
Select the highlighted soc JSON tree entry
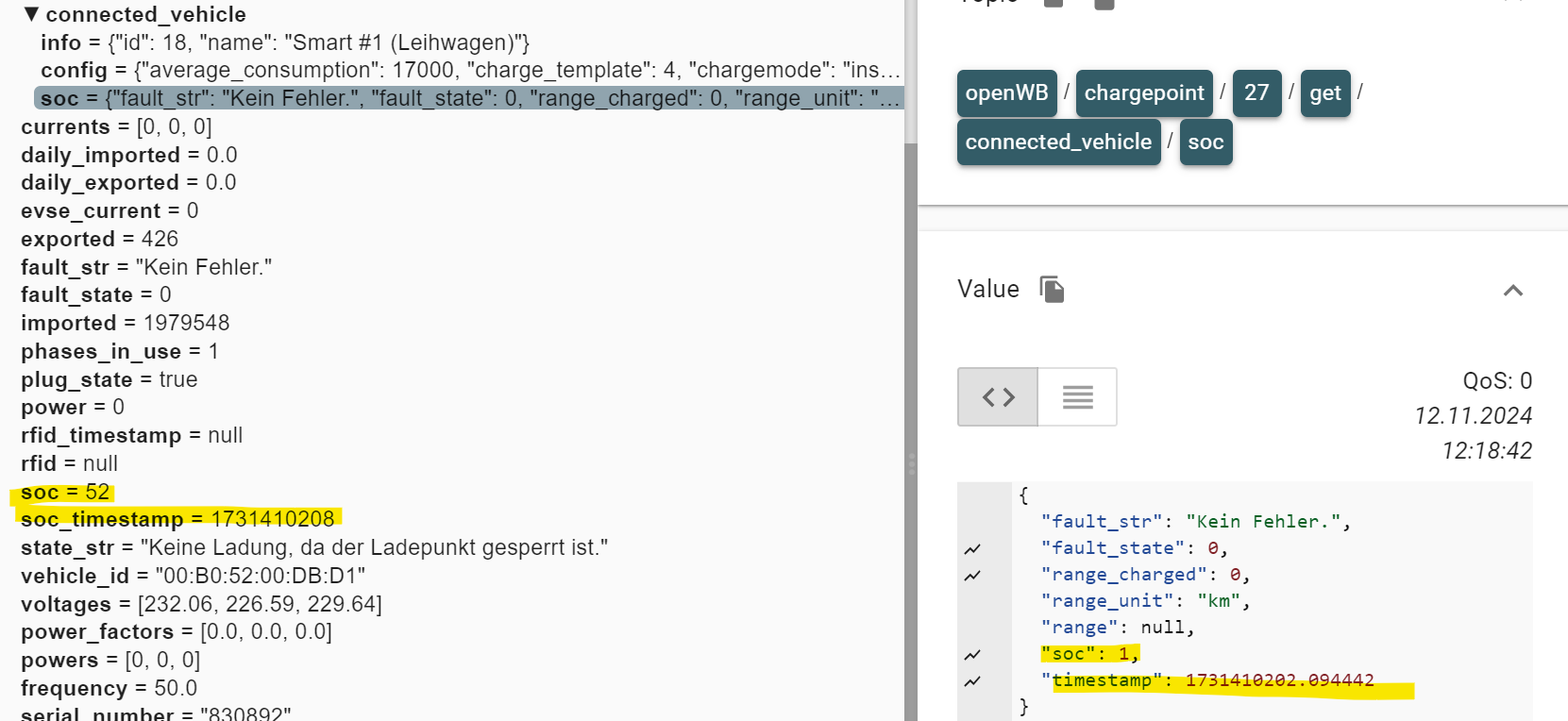click(467, 98)
